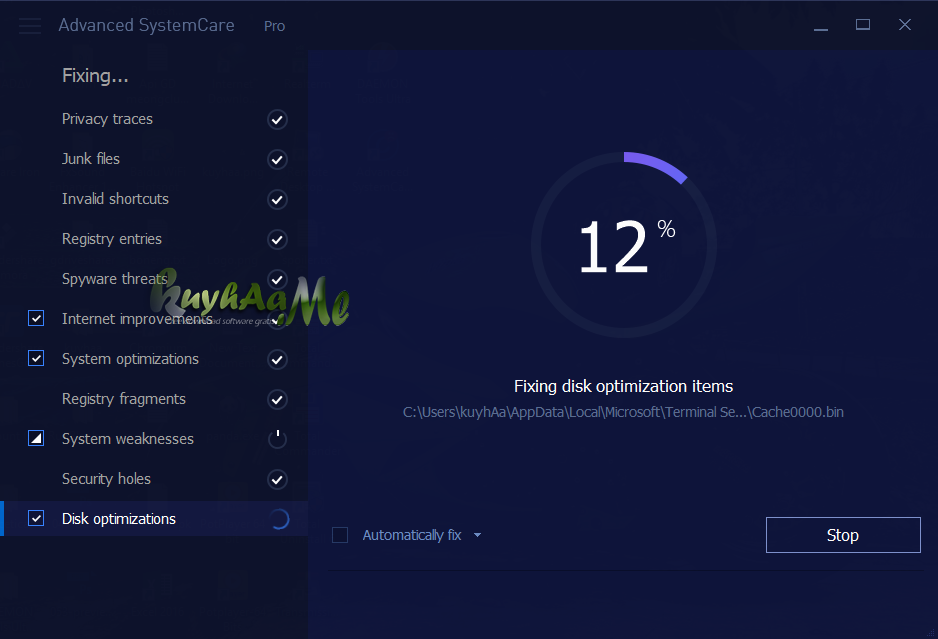
Task: Close the Advanced SystemCare window
Action: [904, 25]
